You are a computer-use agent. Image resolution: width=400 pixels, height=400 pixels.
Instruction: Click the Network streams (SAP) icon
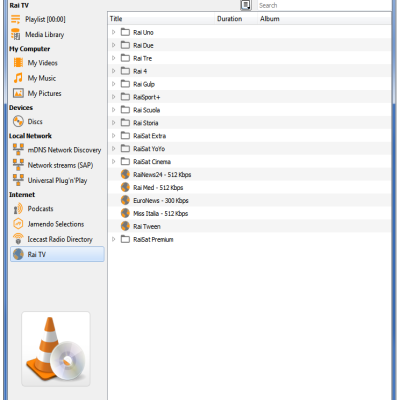[18, 165]
